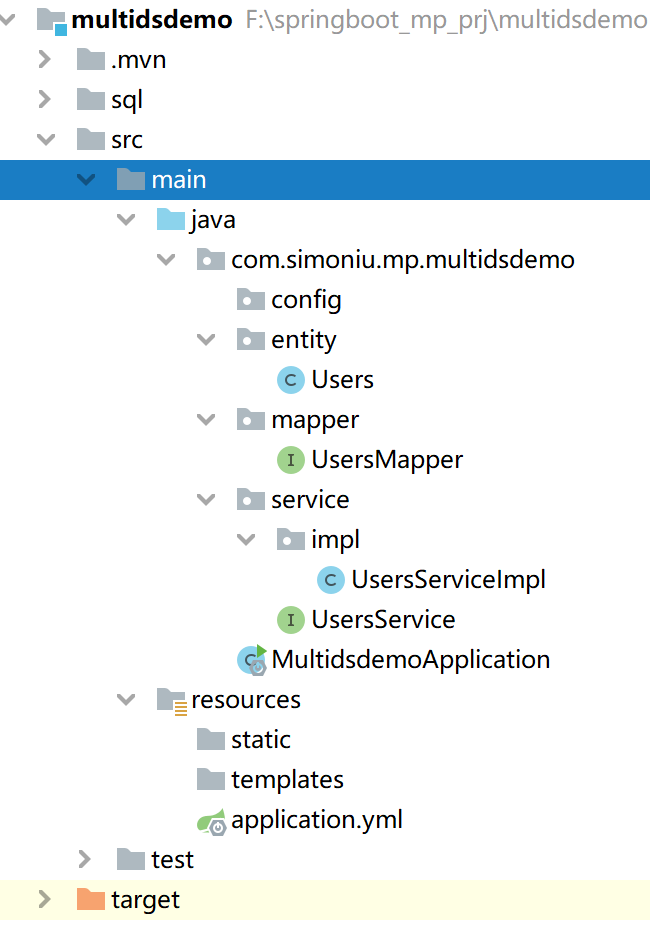
Task: Expand the test folder
Action: (85, 860)
